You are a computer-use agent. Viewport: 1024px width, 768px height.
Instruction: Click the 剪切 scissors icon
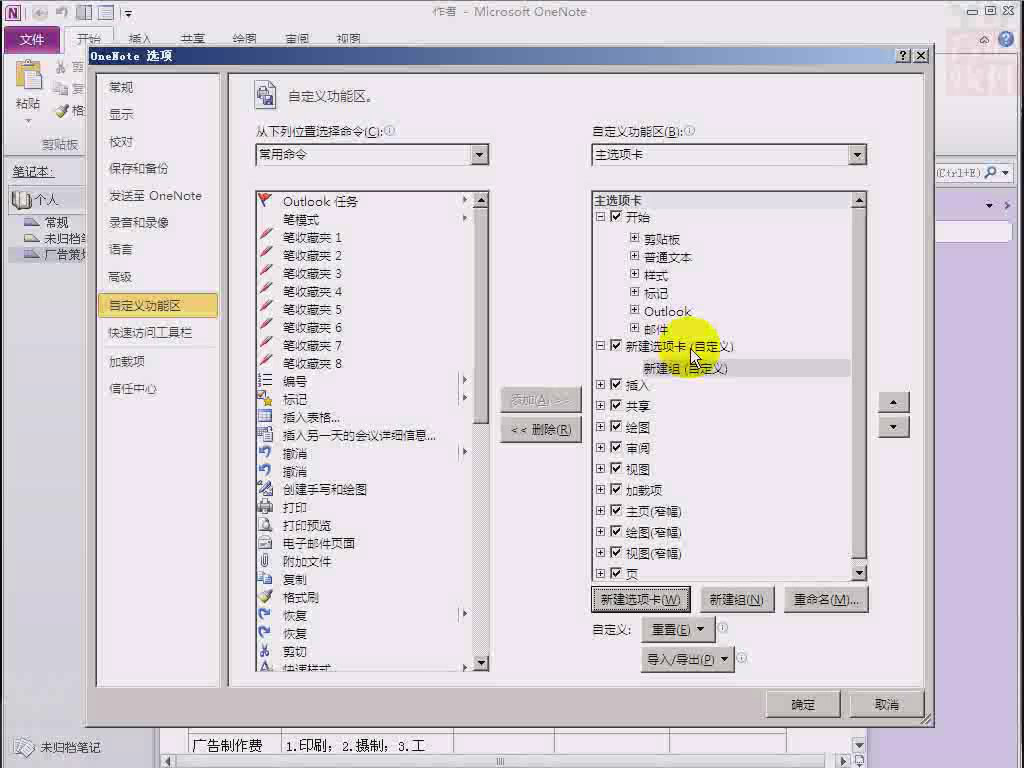pos(265,650)
